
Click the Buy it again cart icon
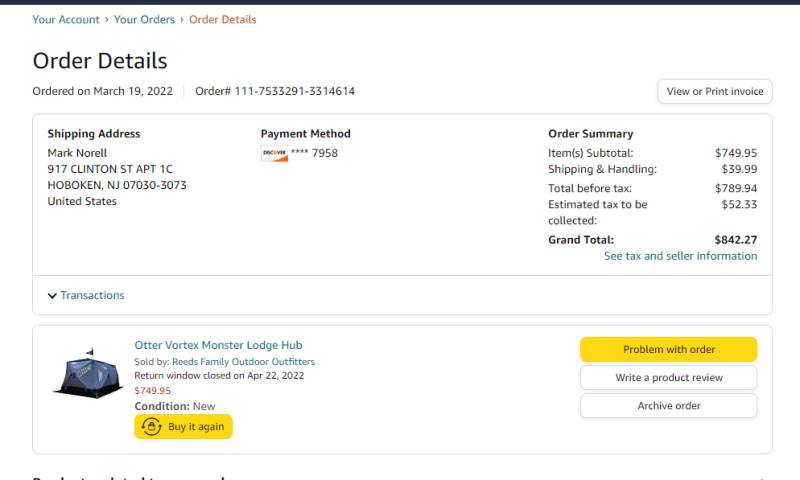(x=152, y=426)
